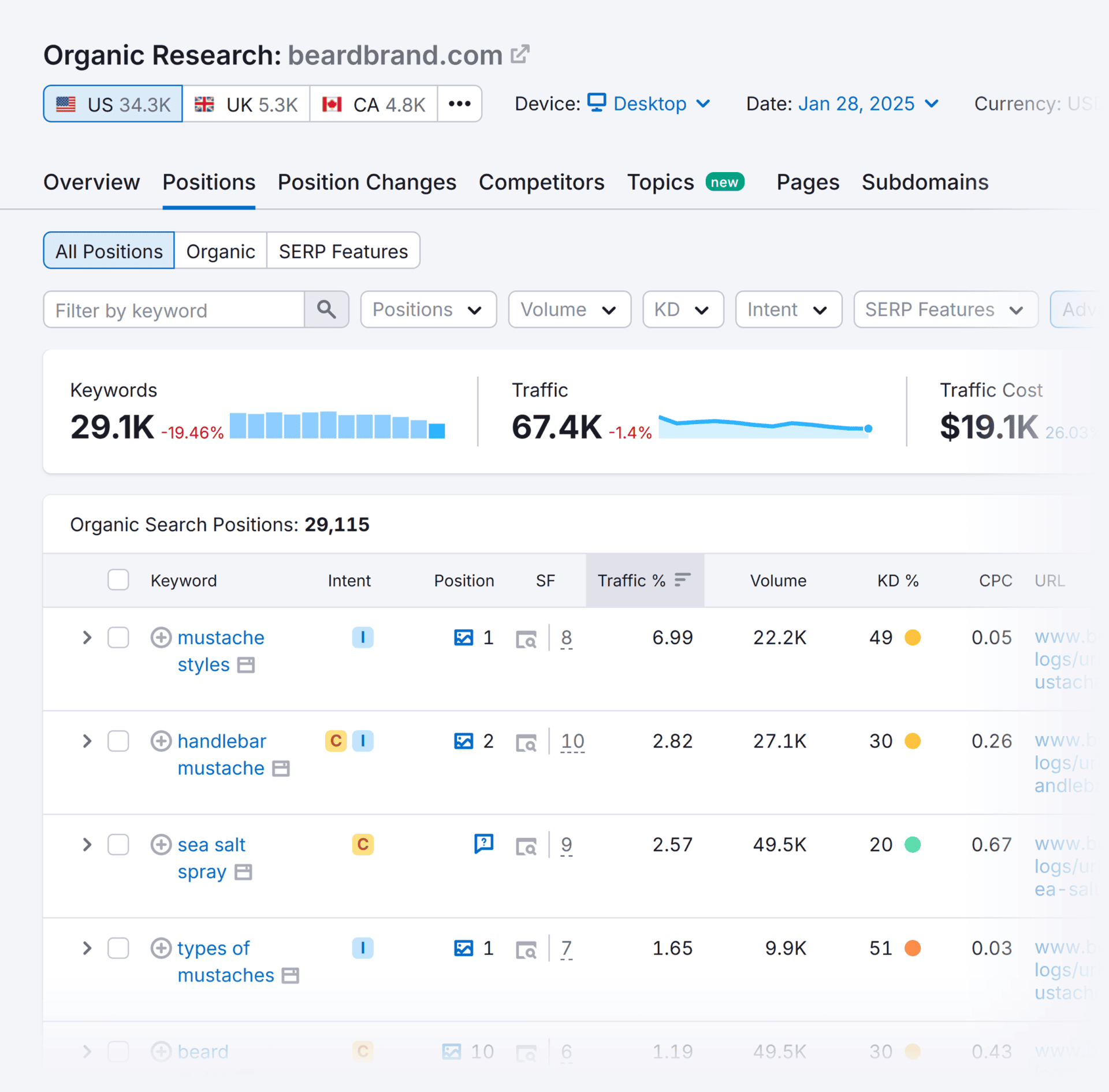Open the mustache styles keyword link
Image resolution: width=1109 pixels, height=1092 pixels.
[x=221, y=651]
